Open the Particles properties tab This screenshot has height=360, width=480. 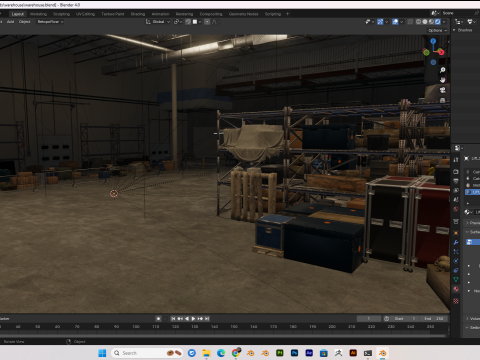456,252
